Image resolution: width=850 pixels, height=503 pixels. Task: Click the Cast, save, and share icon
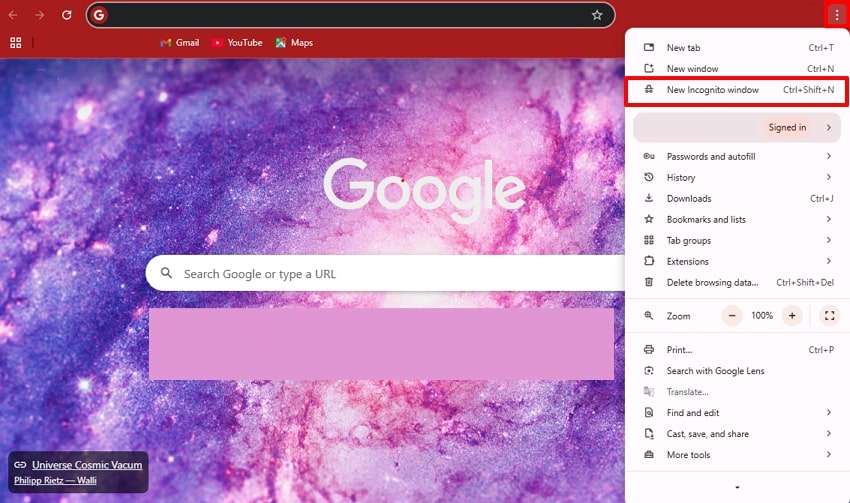point(648,434)
